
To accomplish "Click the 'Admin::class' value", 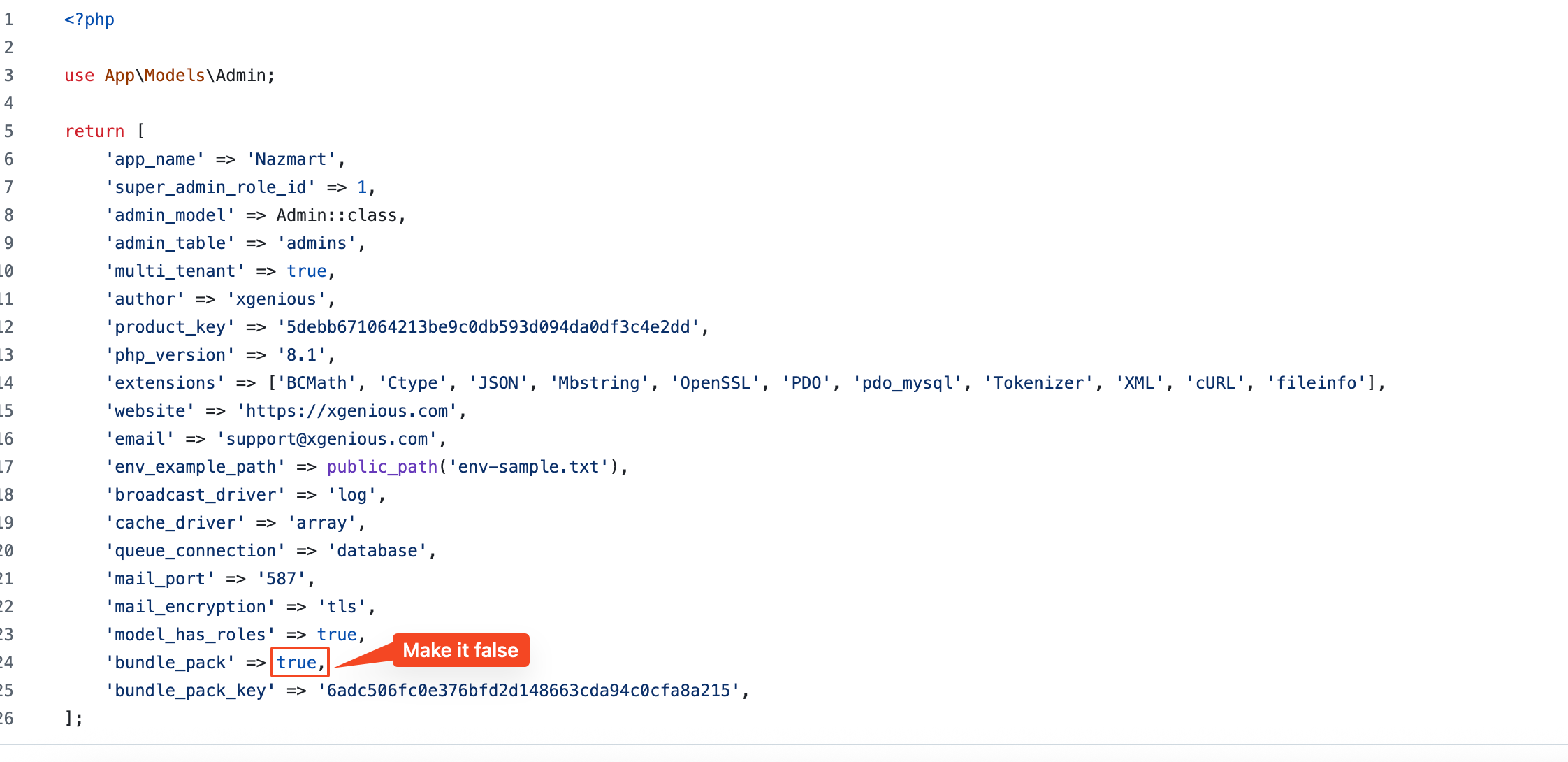I will [x=337, y=215].
